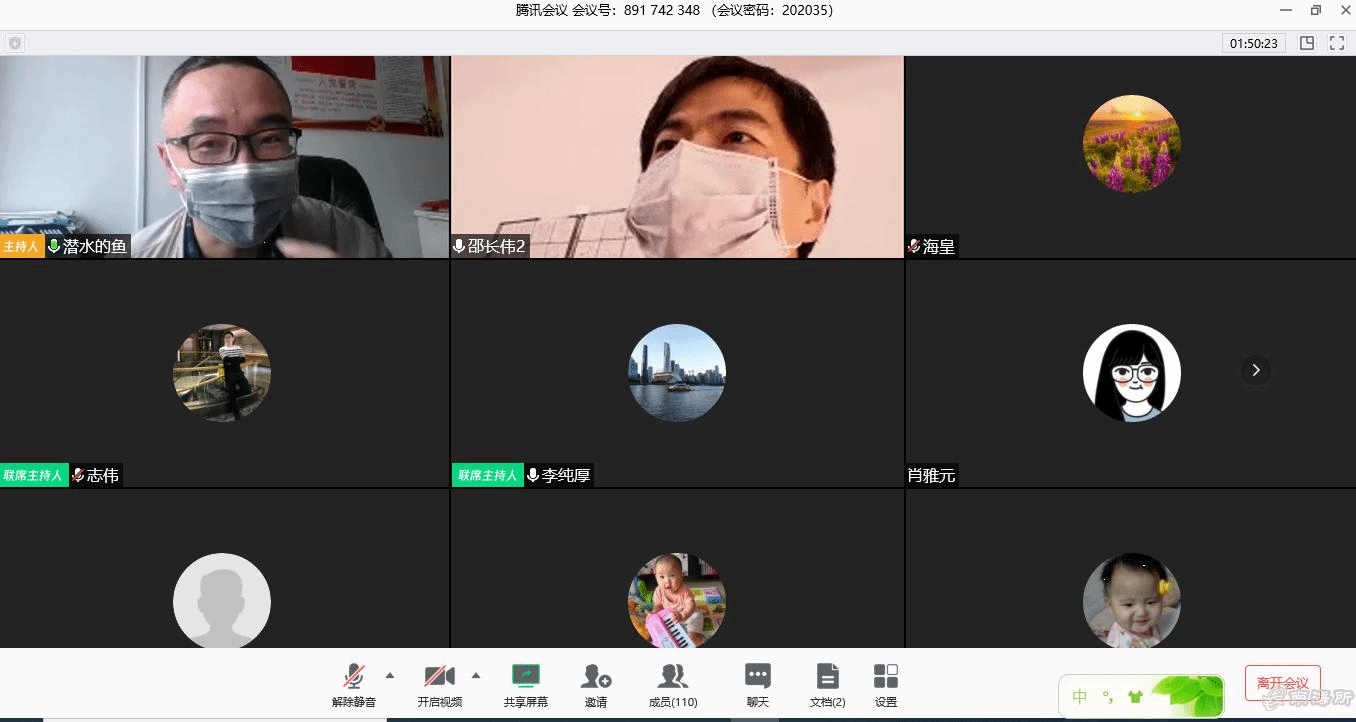Open the 邀请 invite icon
Image resolution: width=1356 pixels, height=722 pixels.
tap(596, 685)
